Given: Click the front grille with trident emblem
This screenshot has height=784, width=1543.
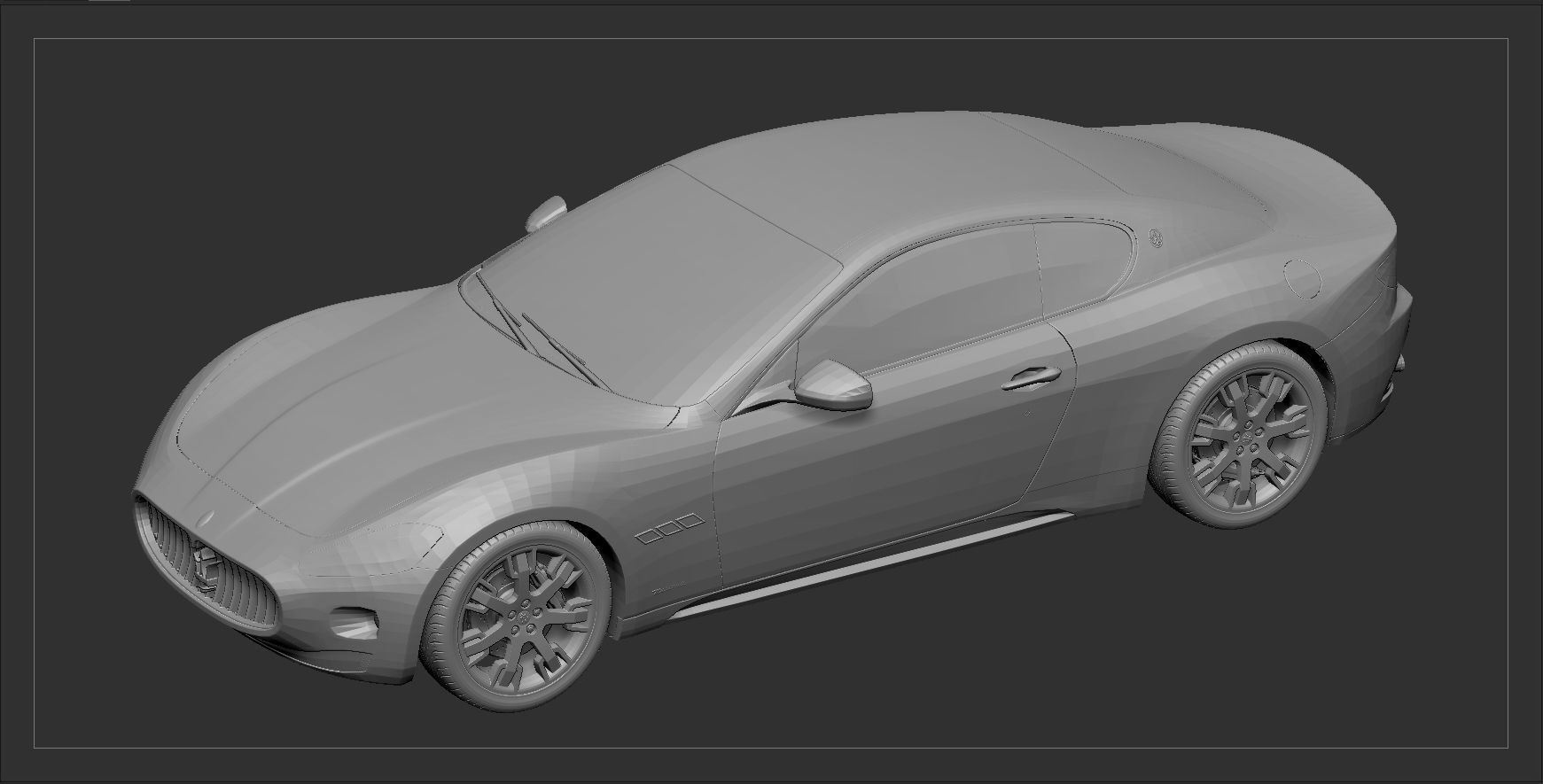Looking at the screenshot, I should [207, 564].
